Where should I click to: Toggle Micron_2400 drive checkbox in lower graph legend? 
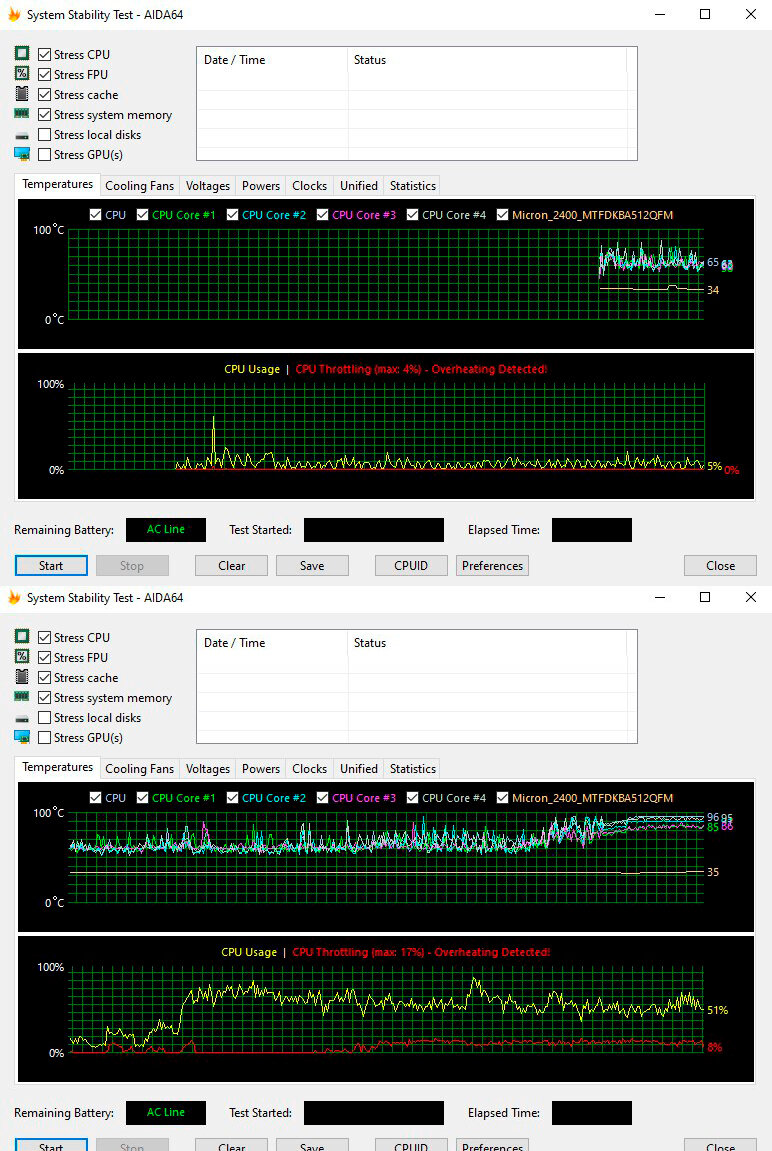click(502, 798)
